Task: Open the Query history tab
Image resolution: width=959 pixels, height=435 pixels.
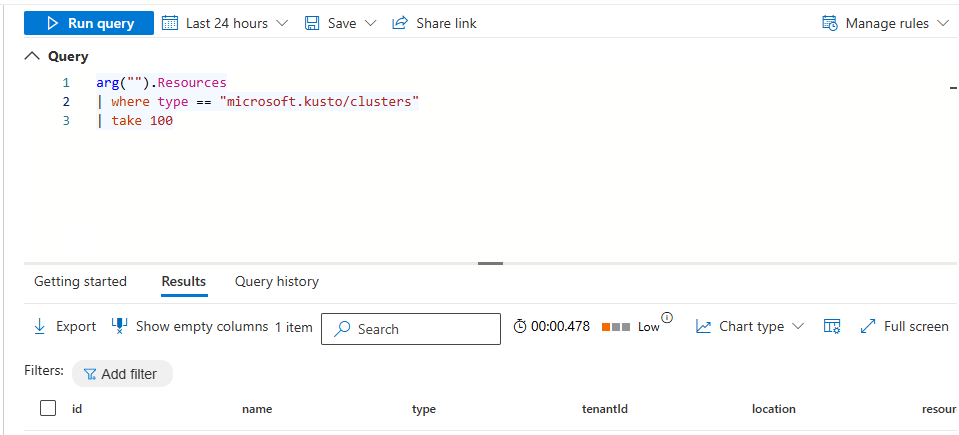Action: coord(277,281)
